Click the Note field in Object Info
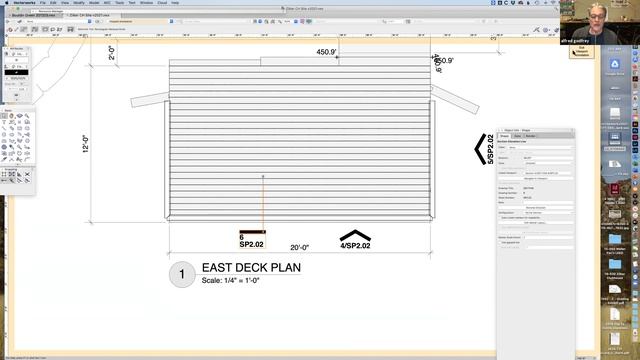This screenshot has width=640, height=360. [548, 202]
